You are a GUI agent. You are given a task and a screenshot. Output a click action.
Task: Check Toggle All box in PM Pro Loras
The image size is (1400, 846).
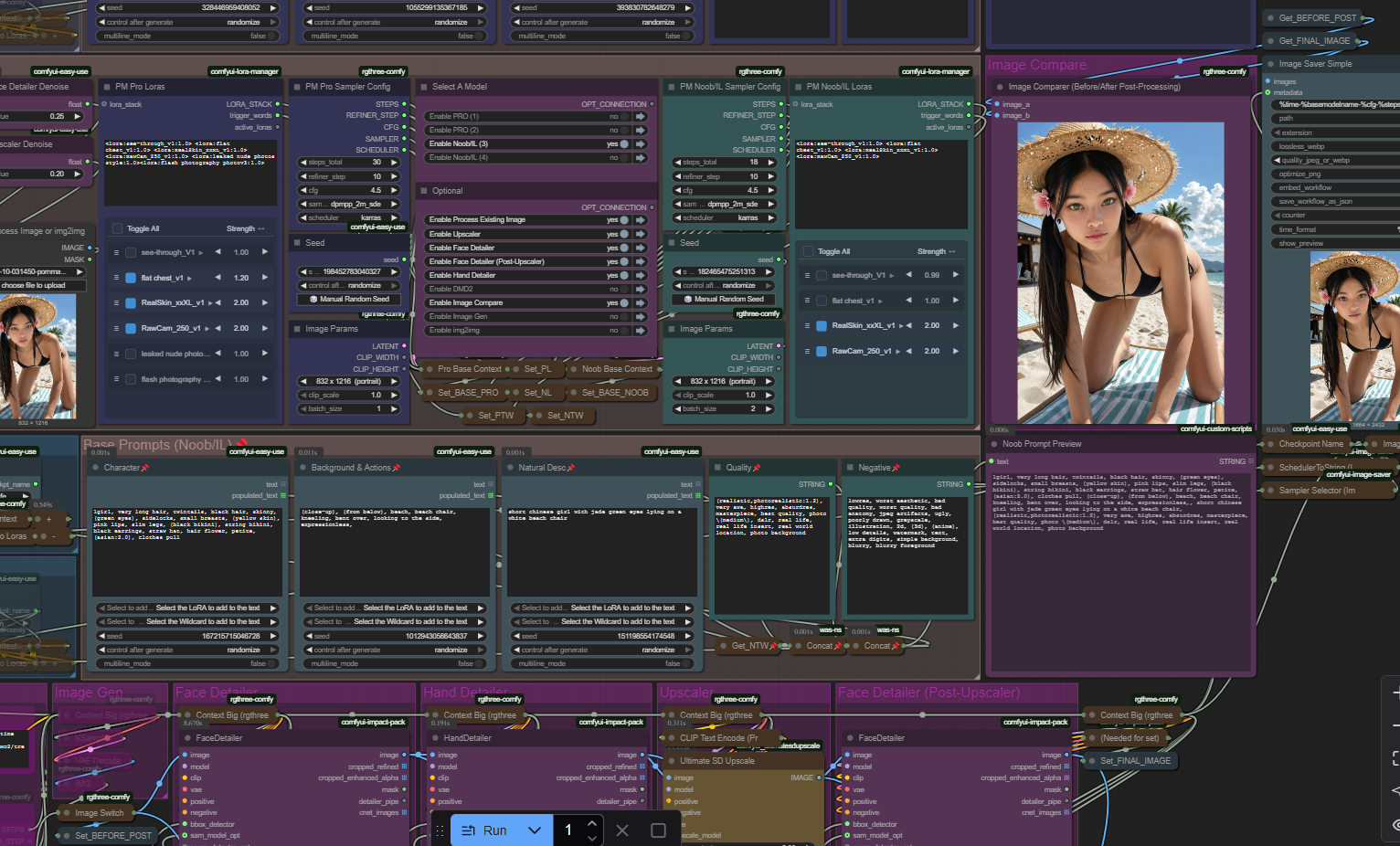pos(117,228)
